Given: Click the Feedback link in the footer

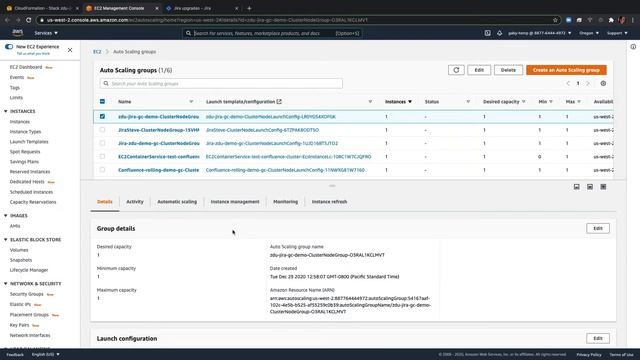Looking at the screenshot, I should 15,354.
